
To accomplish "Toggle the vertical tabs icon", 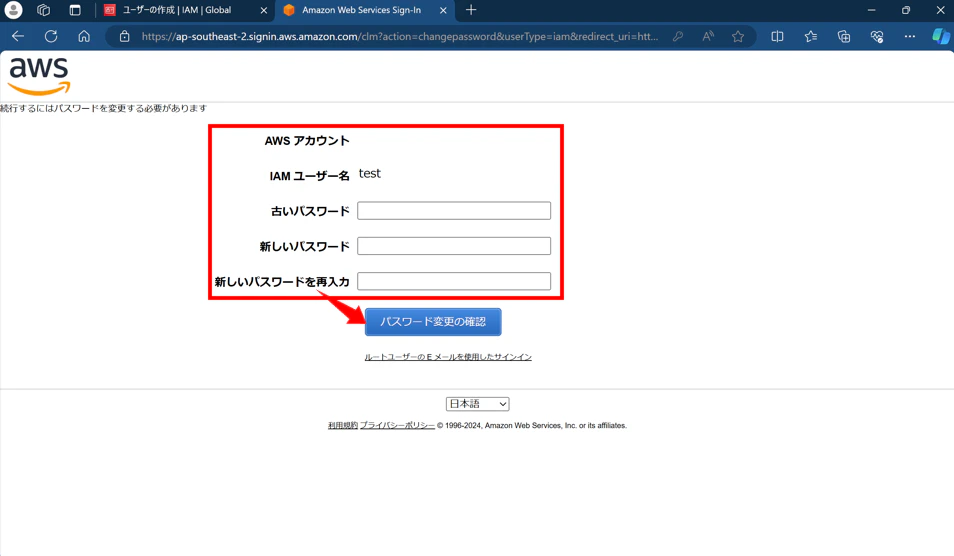I will click(75, 10).
